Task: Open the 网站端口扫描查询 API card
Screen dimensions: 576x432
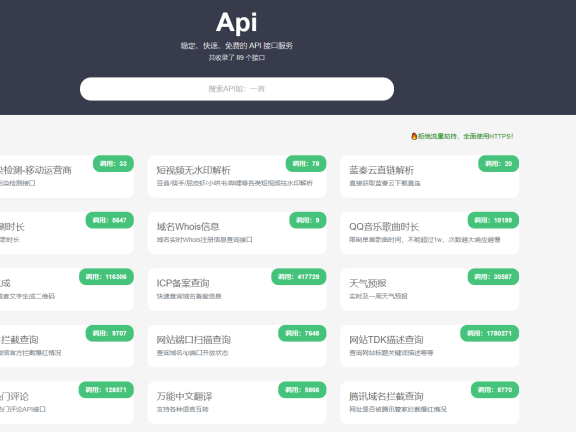Action: [x=237, y=346]
